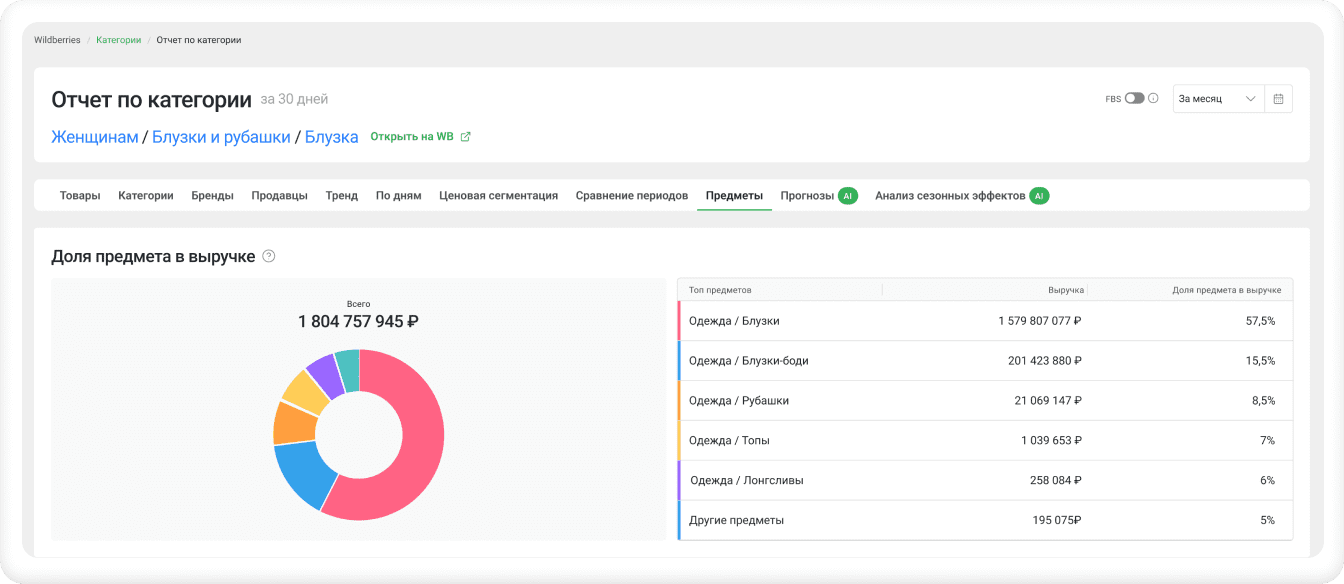Viewport: 1344px width, 584px height.
Task: Toggle the FBS switch
Action: pyautogui.click(x=1134, y=99)
